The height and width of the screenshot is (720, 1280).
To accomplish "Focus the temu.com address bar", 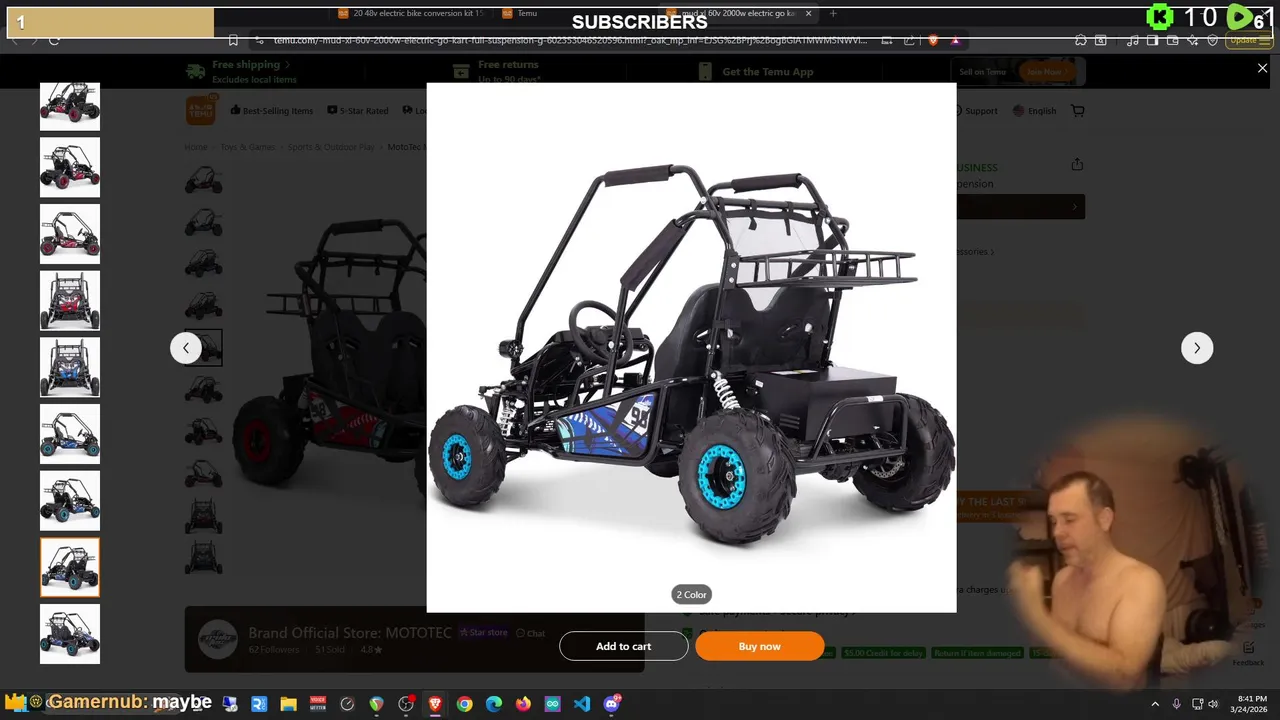I will click(570, 40).
